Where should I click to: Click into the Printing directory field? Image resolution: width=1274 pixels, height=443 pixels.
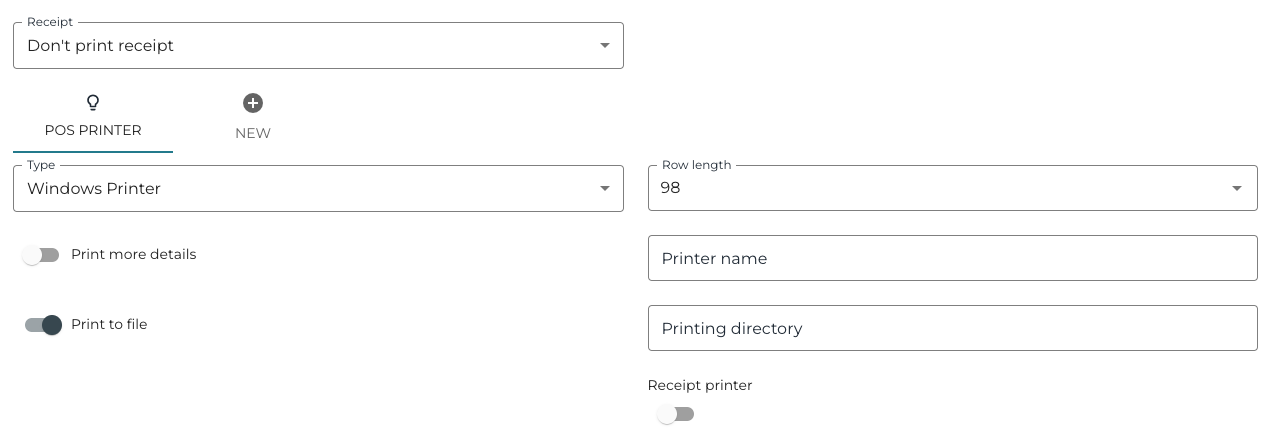pyautogui.click(x=952, y=328)
